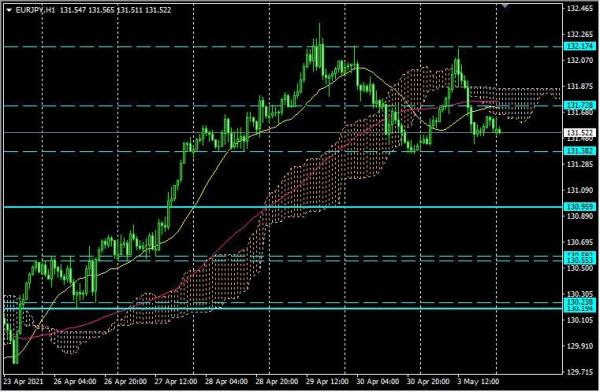Click the EURJPY,H1 chart title text
The height and width of the screenshot is (392, 600).
tap(35, 10)
